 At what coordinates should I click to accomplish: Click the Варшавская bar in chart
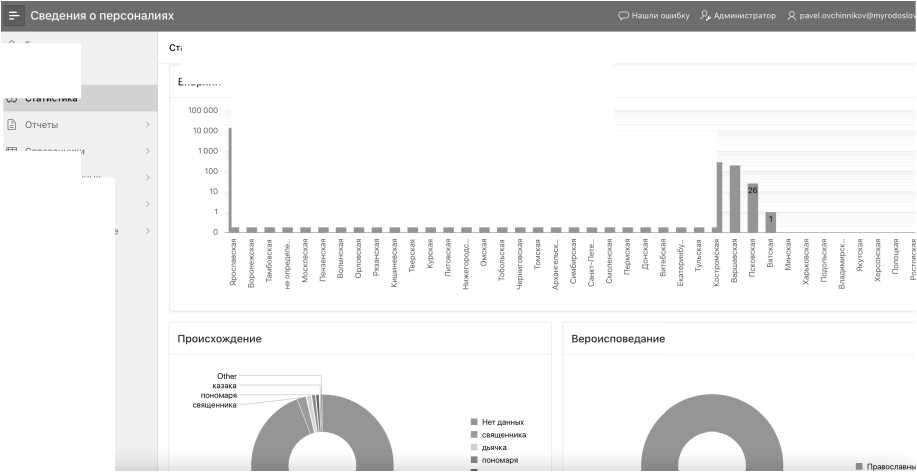(x=735, y=199)
